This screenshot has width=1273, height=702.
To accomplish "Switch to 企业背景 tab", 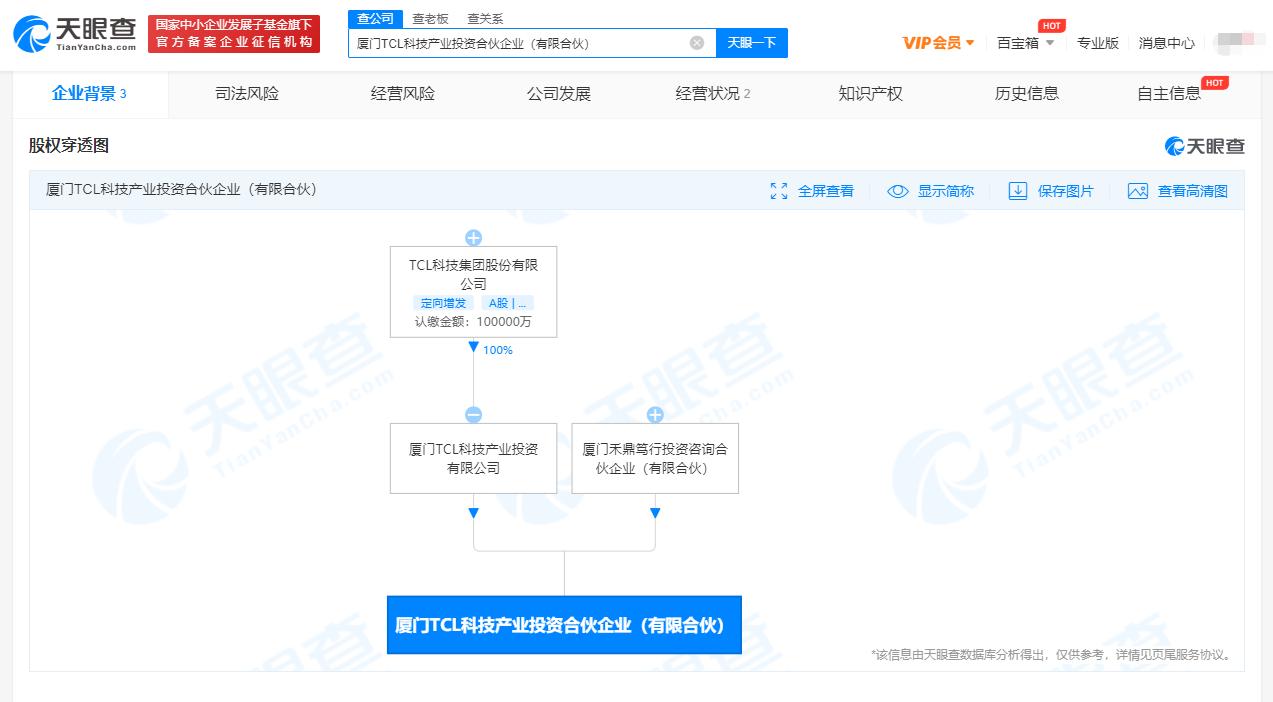I will [x=90, y=94].
